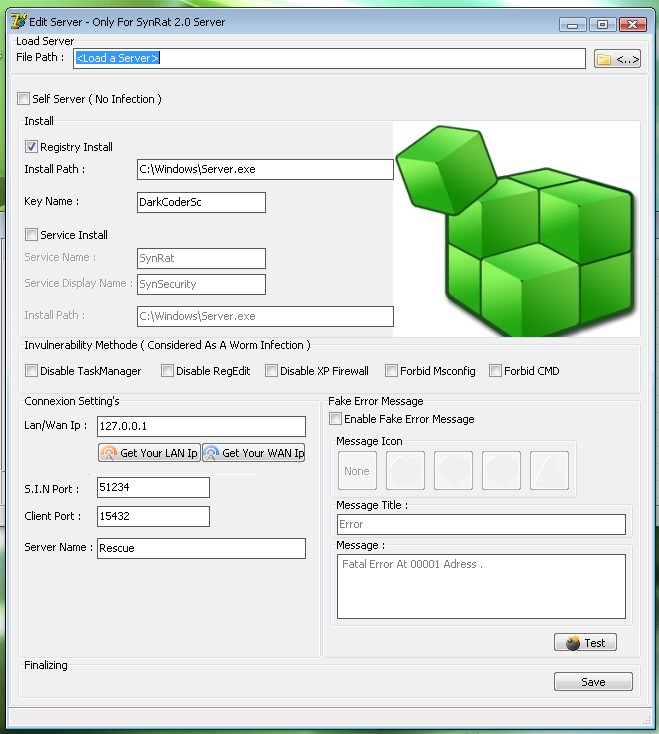Enable the Self Server (No Infection) checkbox
Viewport: 659px width, 734px height.
pos(23,99)
